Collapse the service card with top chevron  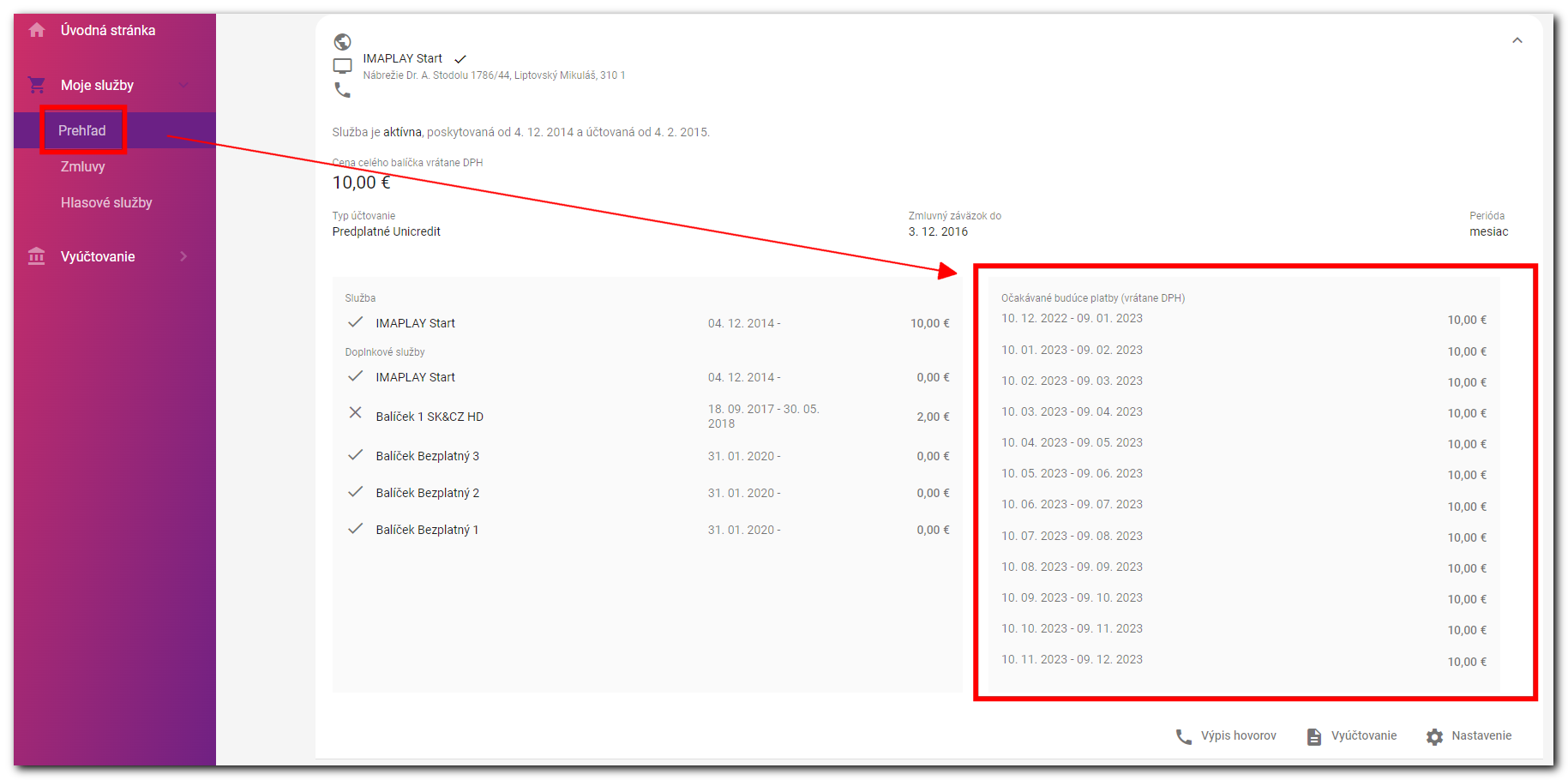tap(1517, 40)
